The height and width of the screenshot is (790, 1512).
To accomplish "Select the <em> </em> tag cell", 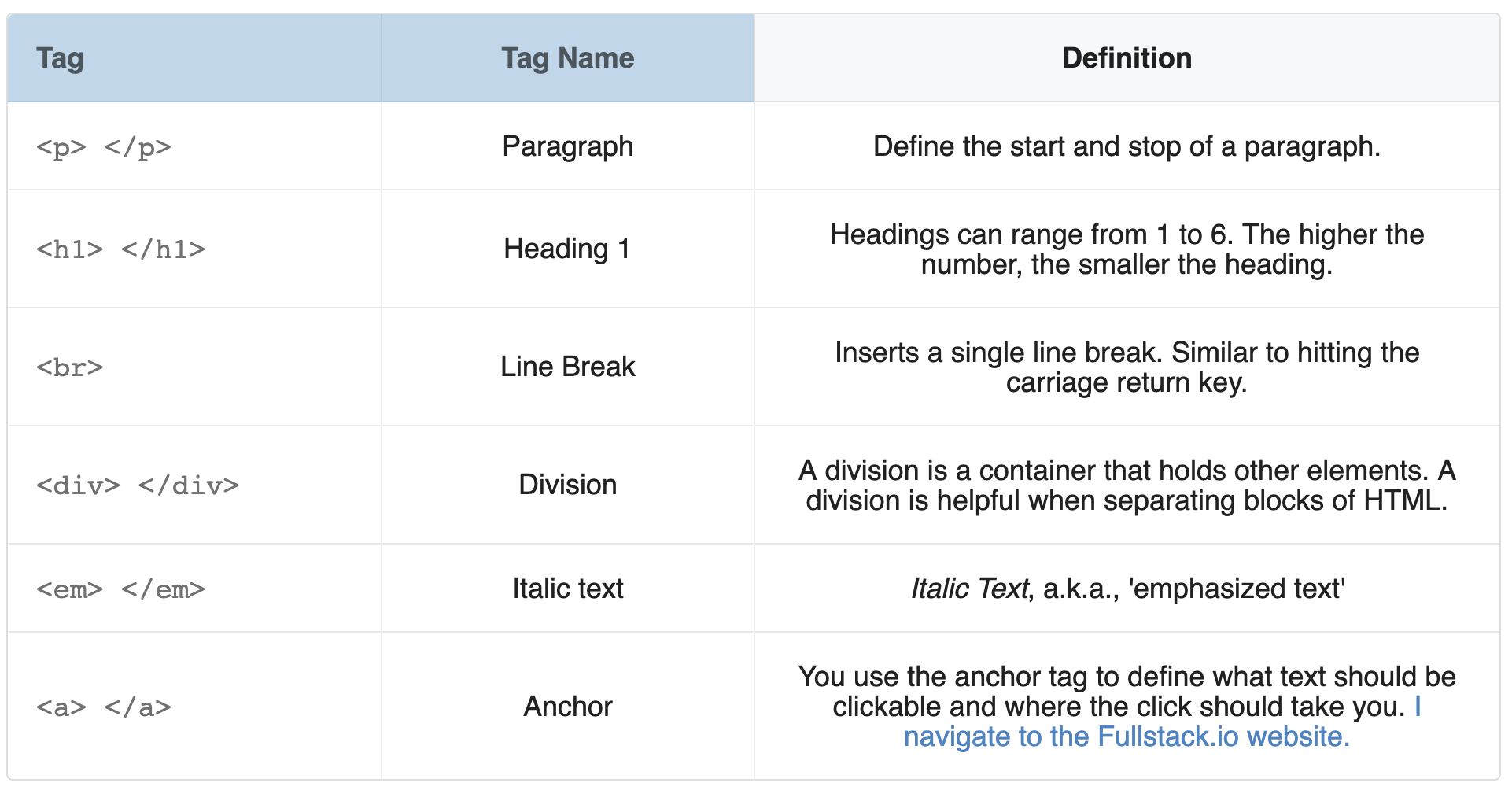I will [194, 589].
